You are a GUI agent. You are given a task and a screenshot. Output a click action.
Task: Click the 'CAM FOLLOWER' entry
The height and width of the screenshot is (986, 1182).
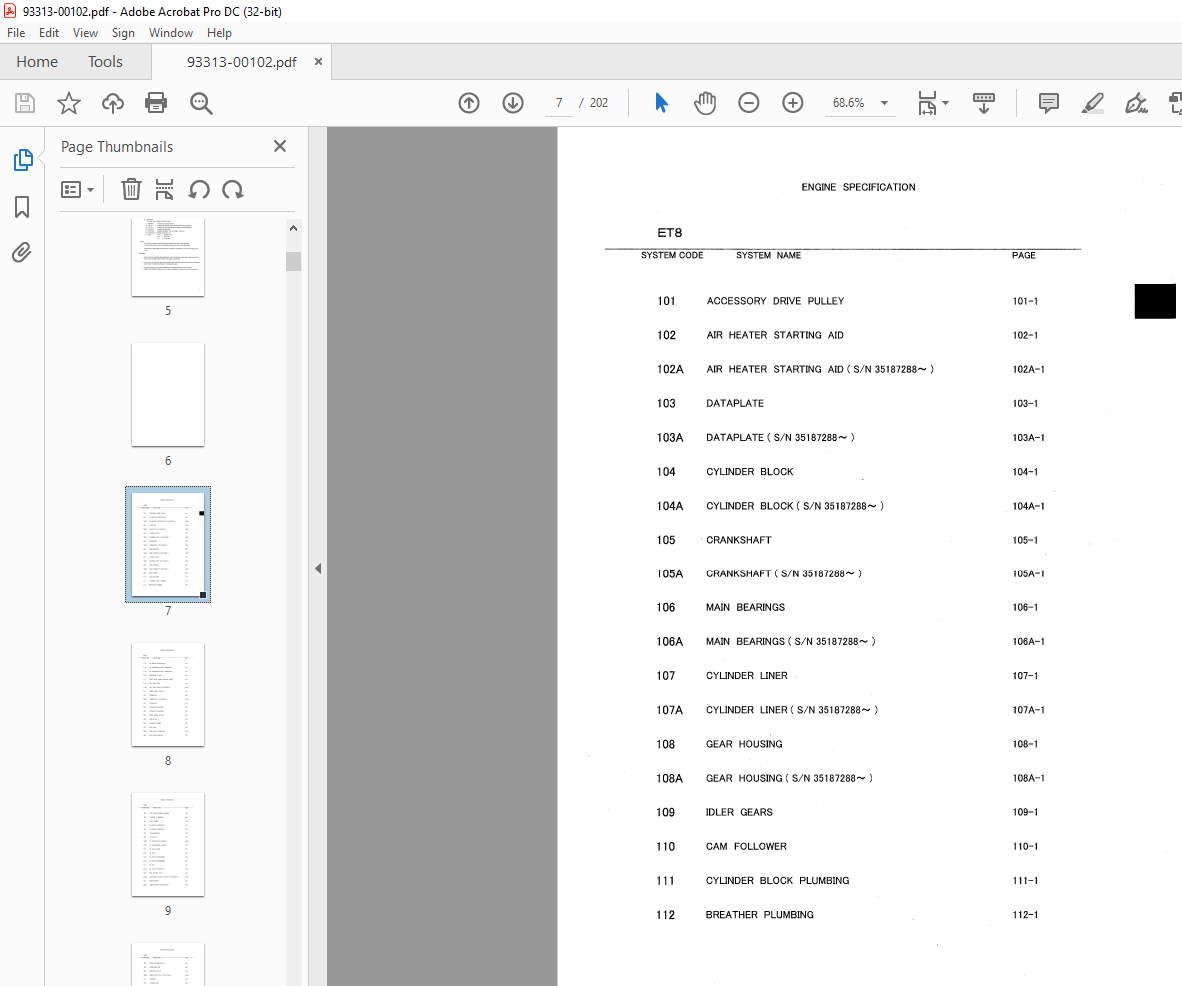tap(746, 847)
